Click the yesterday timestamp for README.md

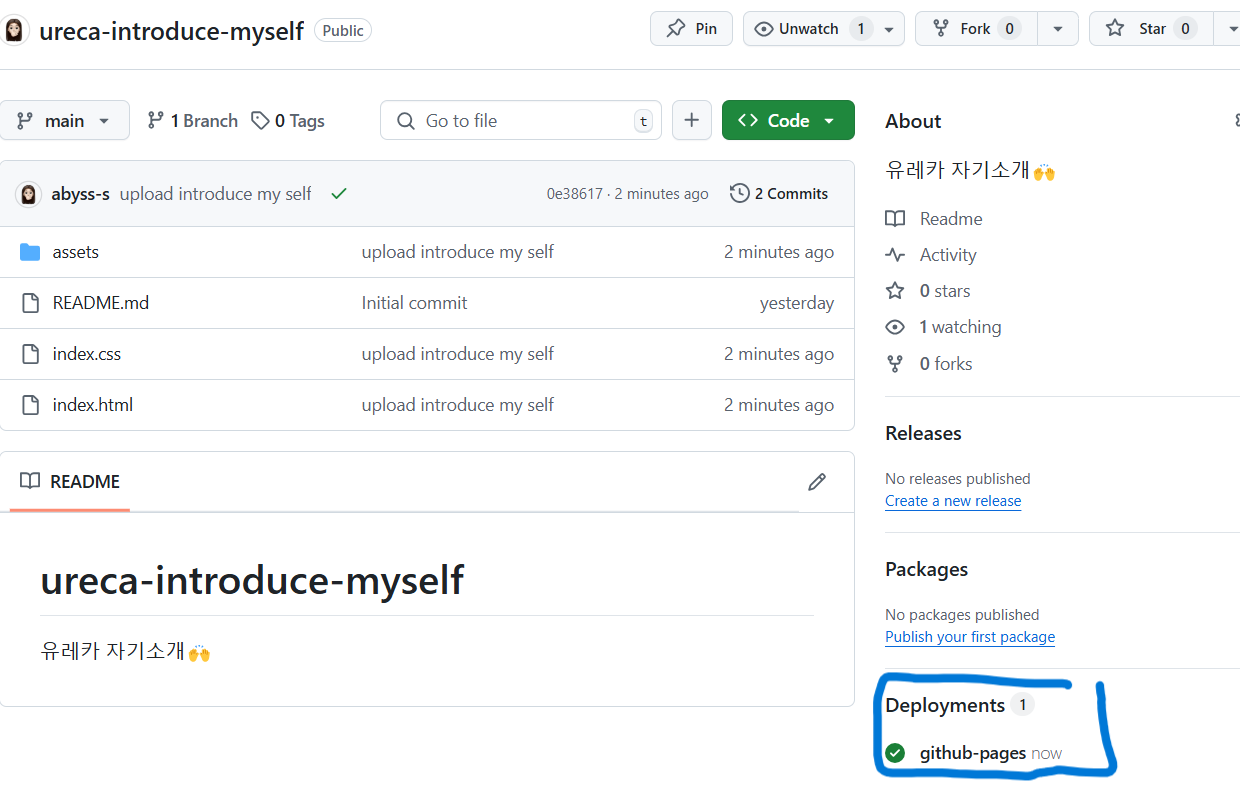[797, 303]
